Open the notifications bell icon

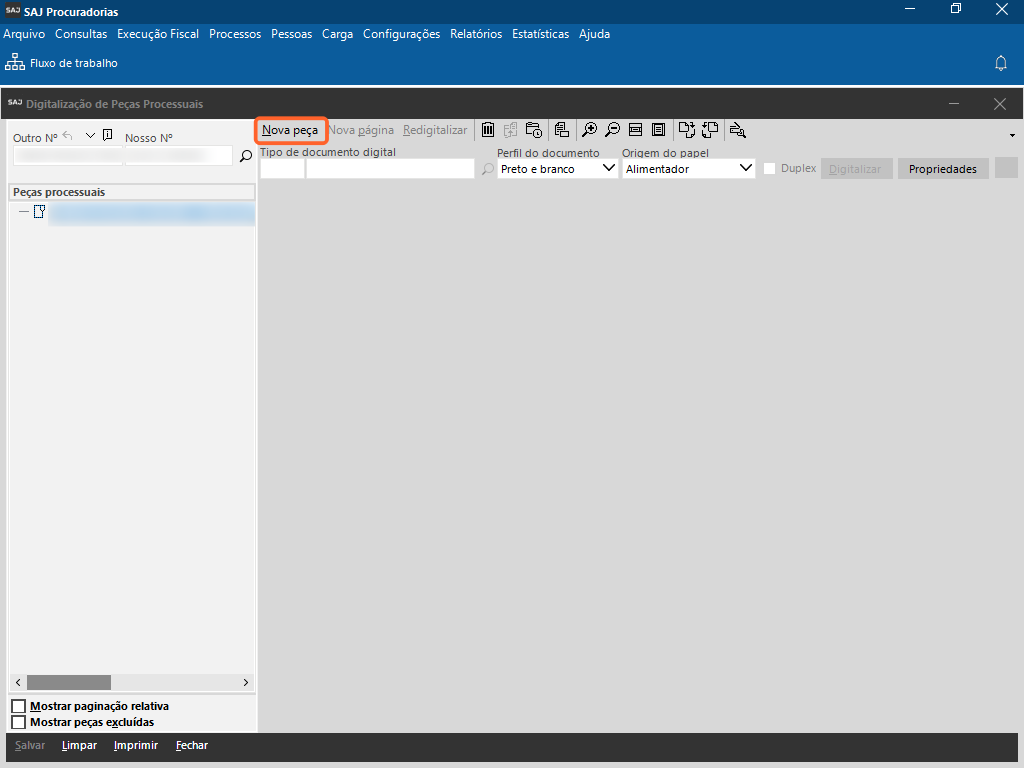(1000, 63)
